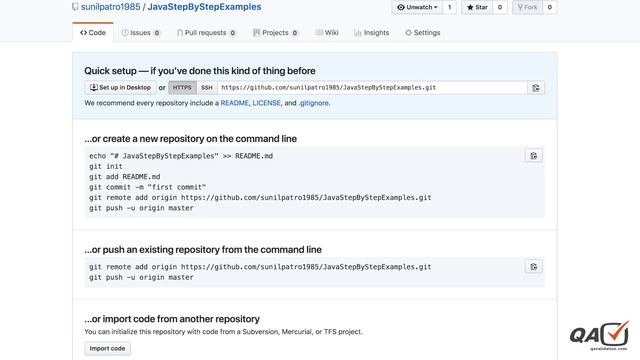The width and height of the screenshot is (640, 360).
Task: Click '...or import code from another repository' heading
Action: (x=172, y=319)
